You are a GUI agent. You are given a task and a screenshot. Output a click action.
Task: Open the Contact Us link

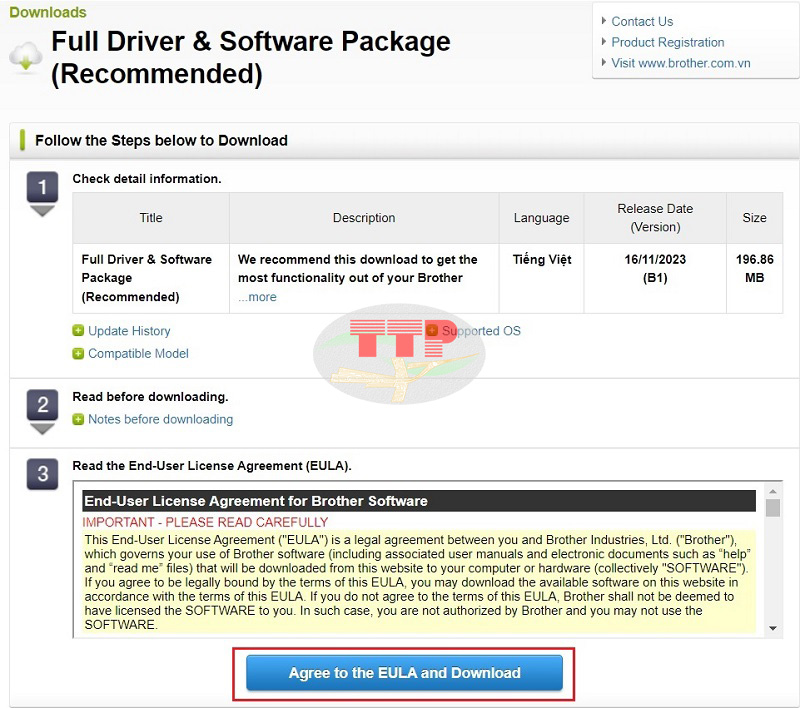pyautogui.click(x=642, y=21)
